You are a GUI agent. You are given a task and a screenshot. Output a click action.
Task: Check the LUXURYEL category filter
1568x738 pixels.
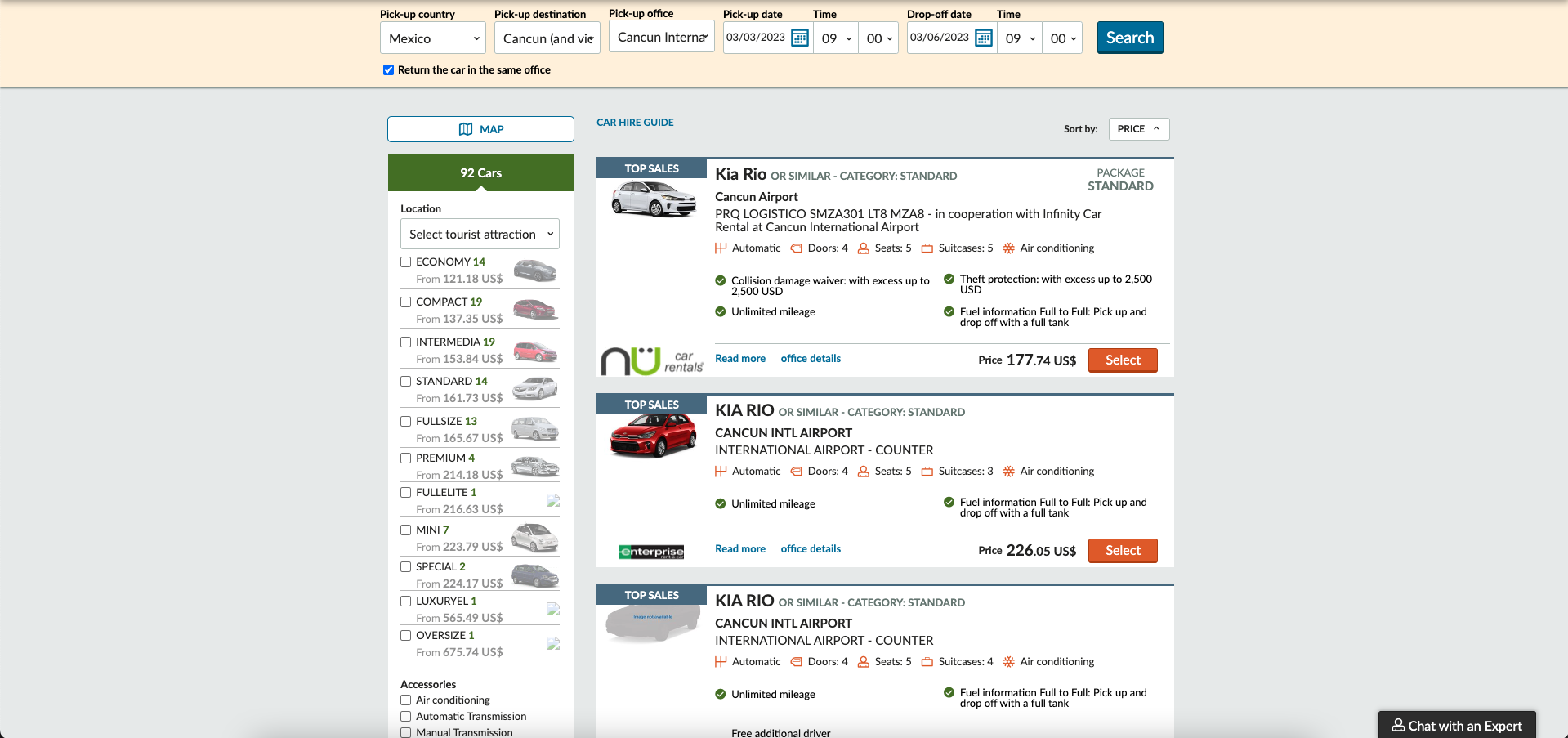[405, 601]
